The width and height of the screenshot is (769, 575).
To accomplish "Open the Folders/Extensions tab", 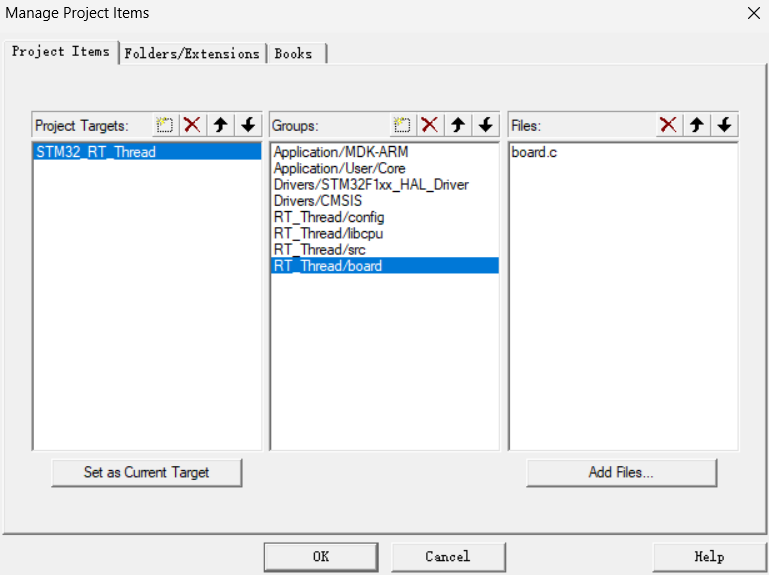I will tap(192, 53).
